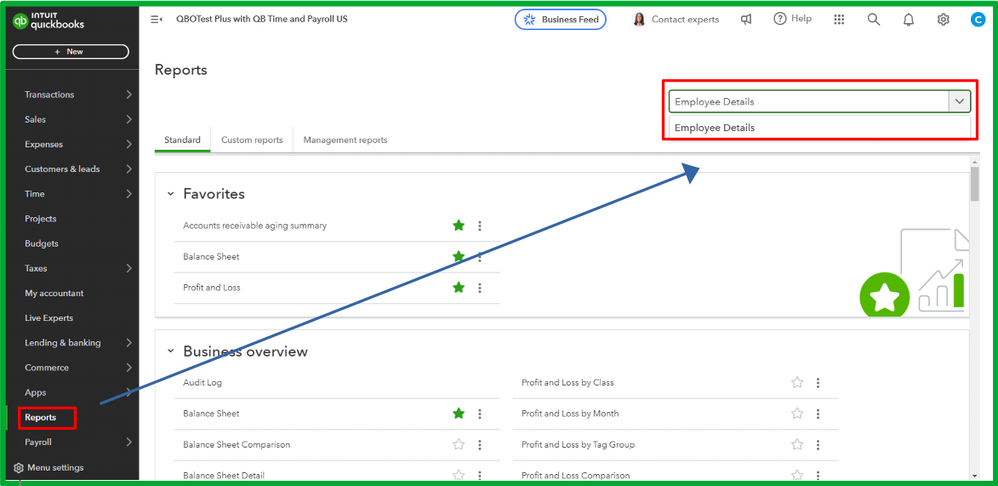The width and height of the screenshot is (998, 486).
Task: Favorite Profit and Loss by Month star
Action: pos(797,413)
